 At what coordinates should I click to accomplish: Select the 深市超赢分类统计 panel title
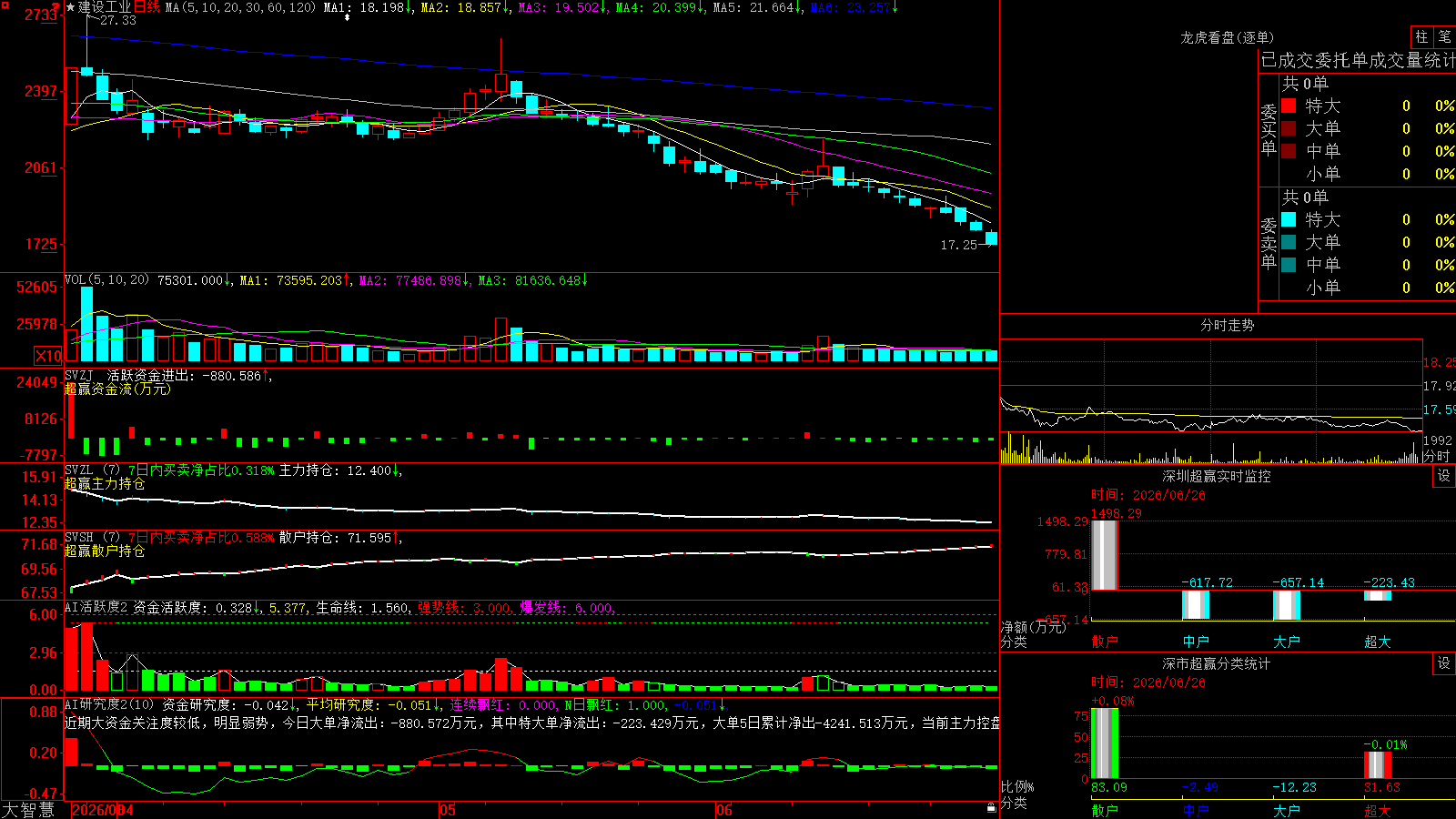[x=1217, y=663]
